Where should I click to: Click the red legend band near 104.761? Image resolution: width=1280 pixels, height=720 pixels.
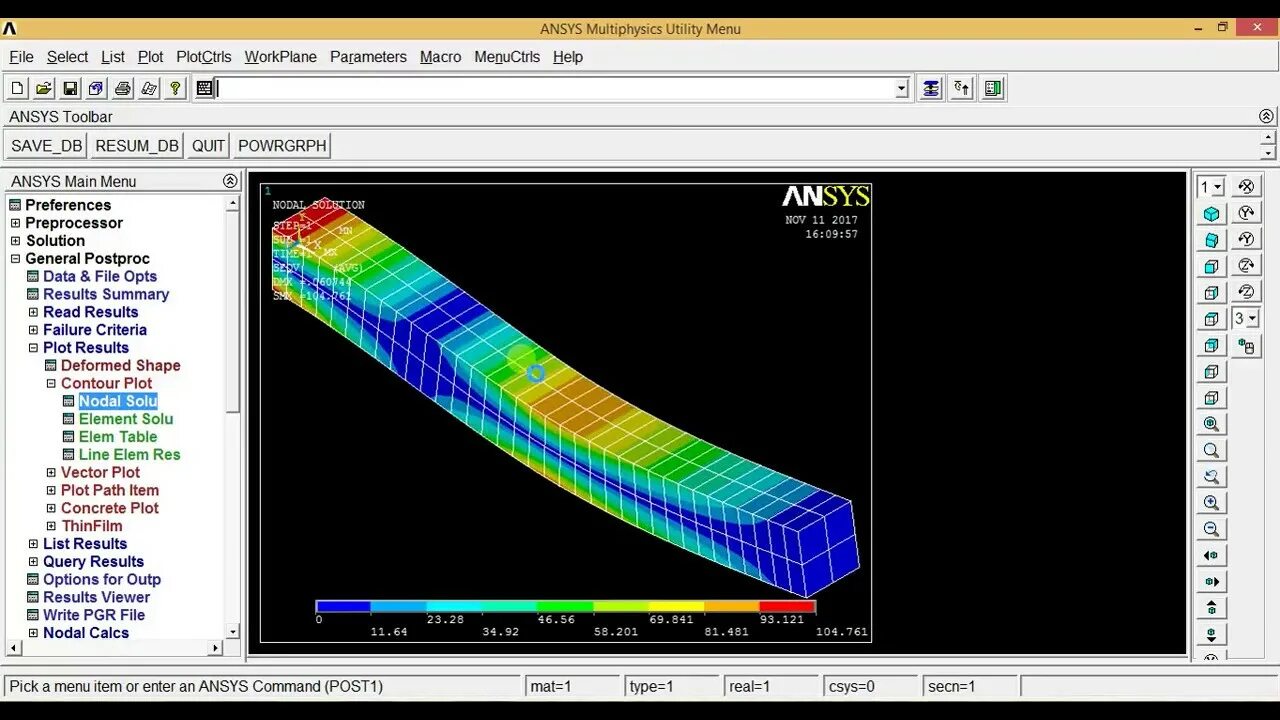click(x=787, y=606)
